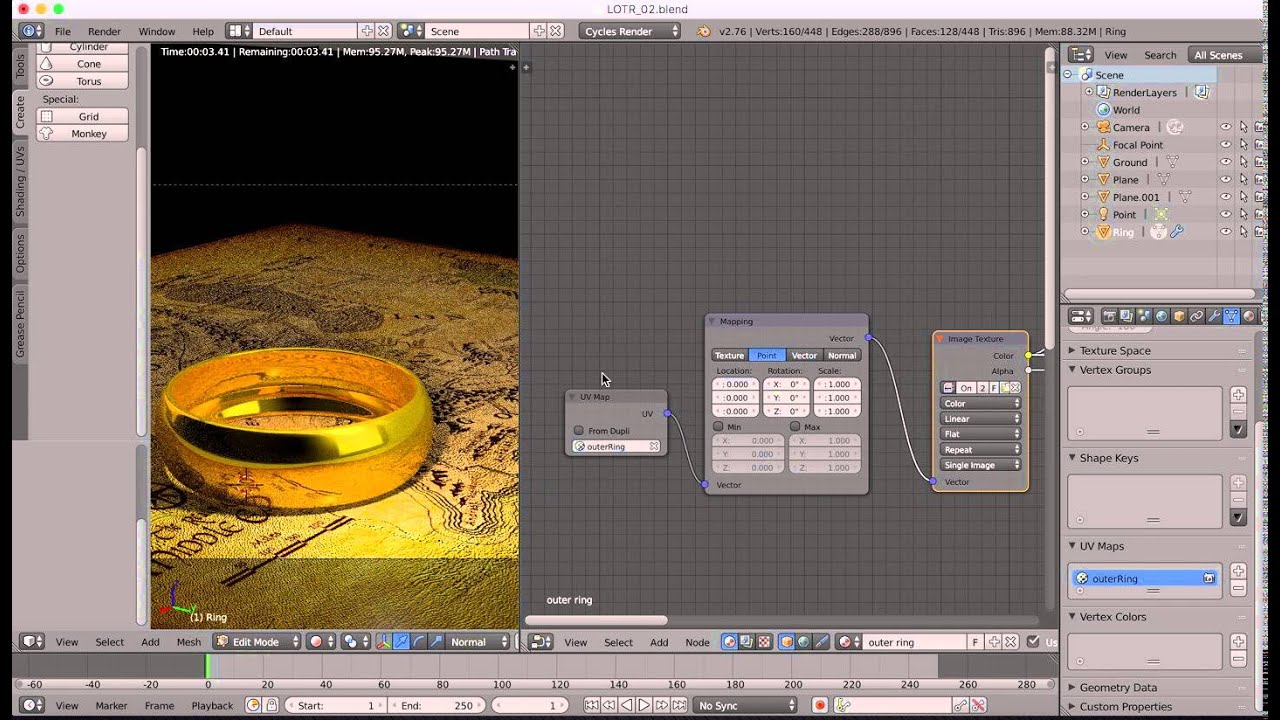Open the Node menu in node editor
This screenshot has width=1280, height=720.
697,642
